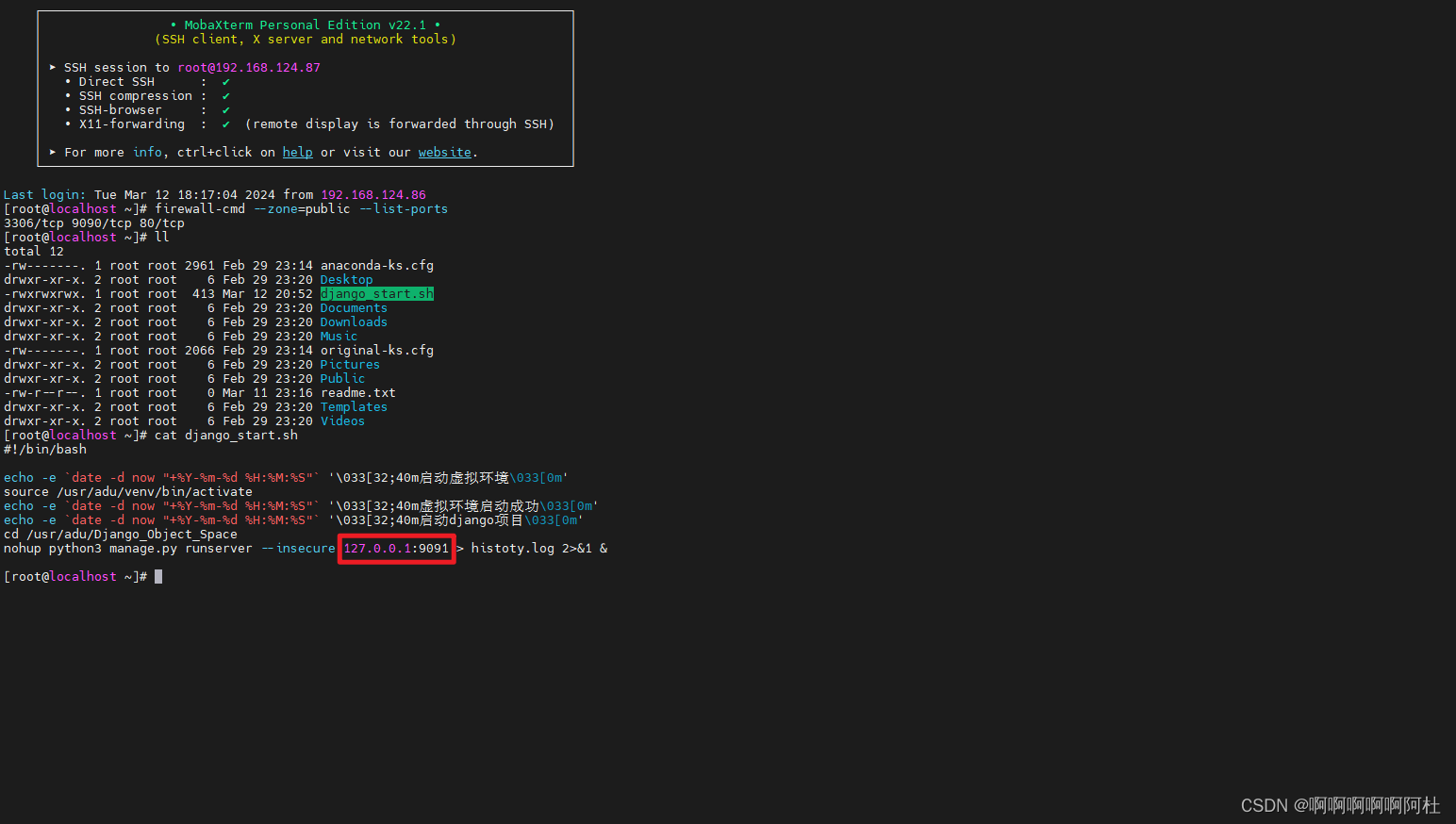This screenshot has height=824, width=1456.
Task: Select the Desktop directory entry
Action: [x=346, y=279]
